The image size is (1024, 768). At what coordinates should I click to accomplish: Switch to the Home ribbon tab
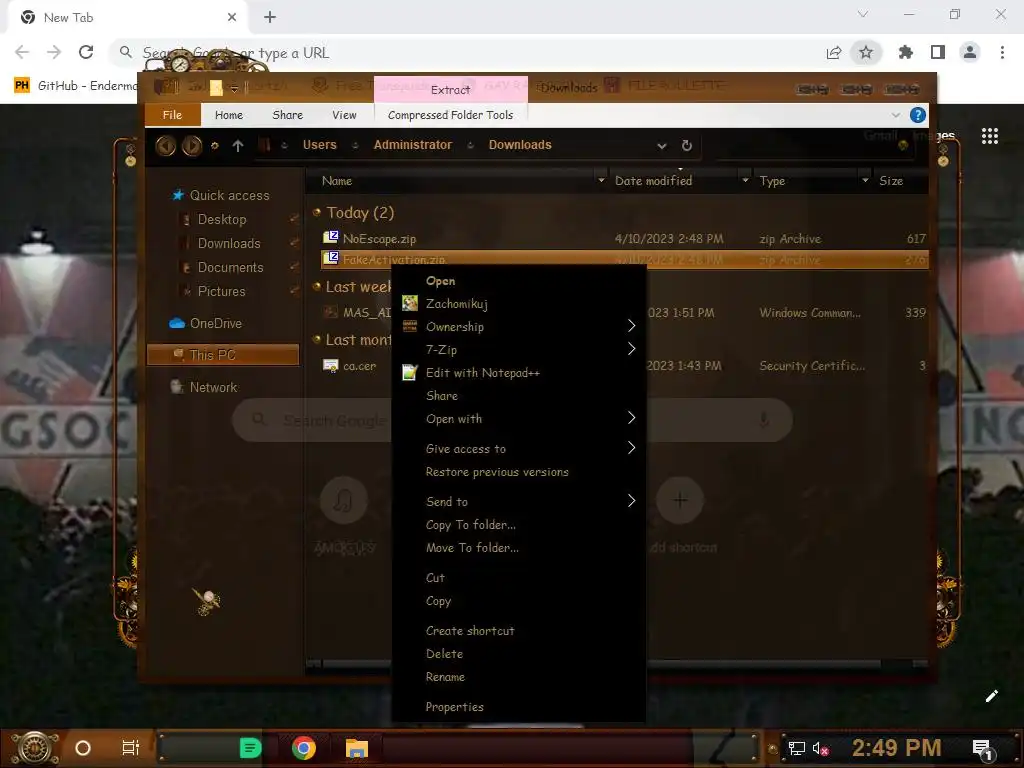point(229,115)
